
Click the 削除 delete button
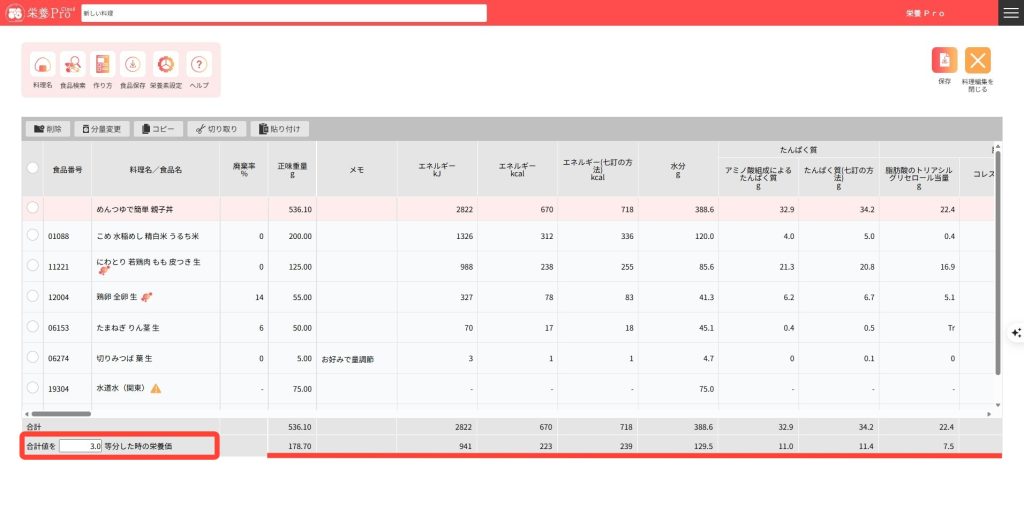48,129
